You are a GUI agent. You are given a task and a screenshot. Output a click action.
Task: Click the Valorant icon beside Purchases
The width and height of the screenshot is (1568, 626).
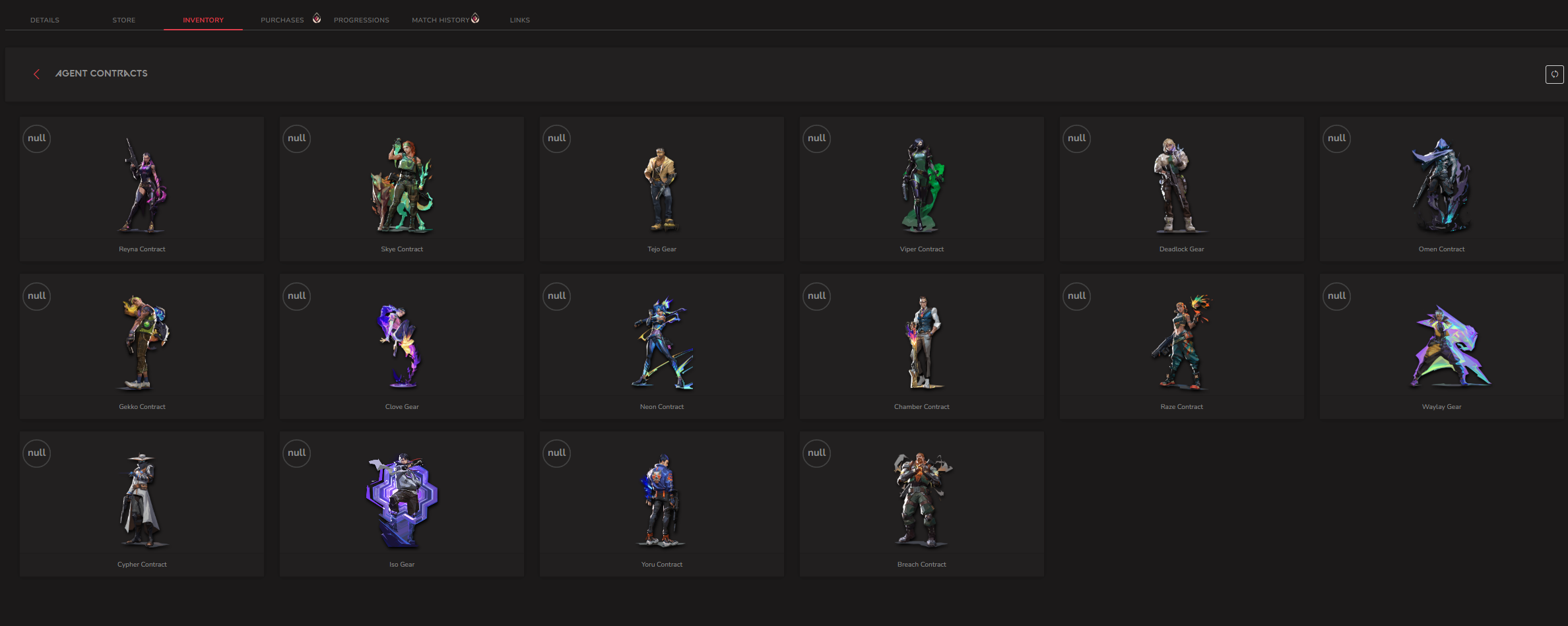tap(317, 18)
